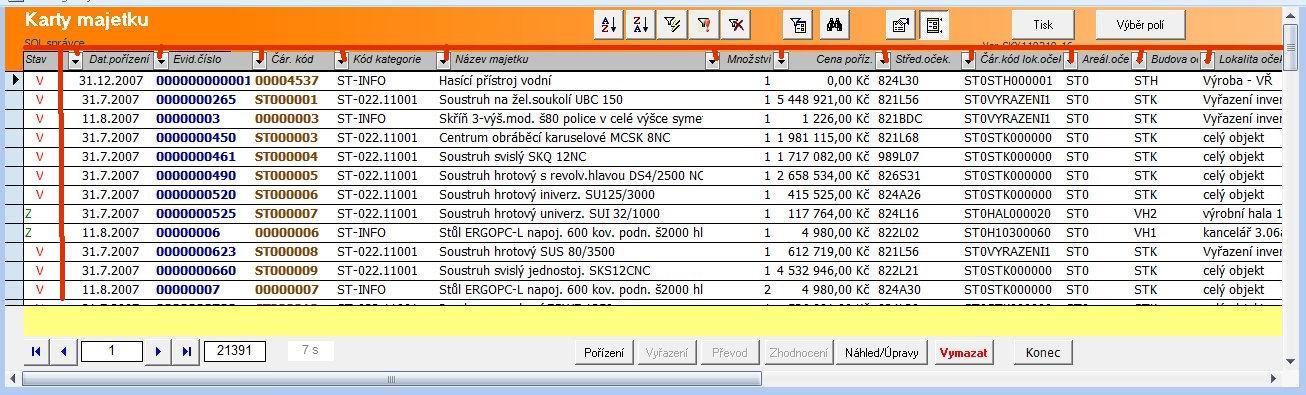Click the Skříň 3-výš.mod. š80 police cell
The width and height of the screenshot is (1306, 395).
(x=571, y=118)
